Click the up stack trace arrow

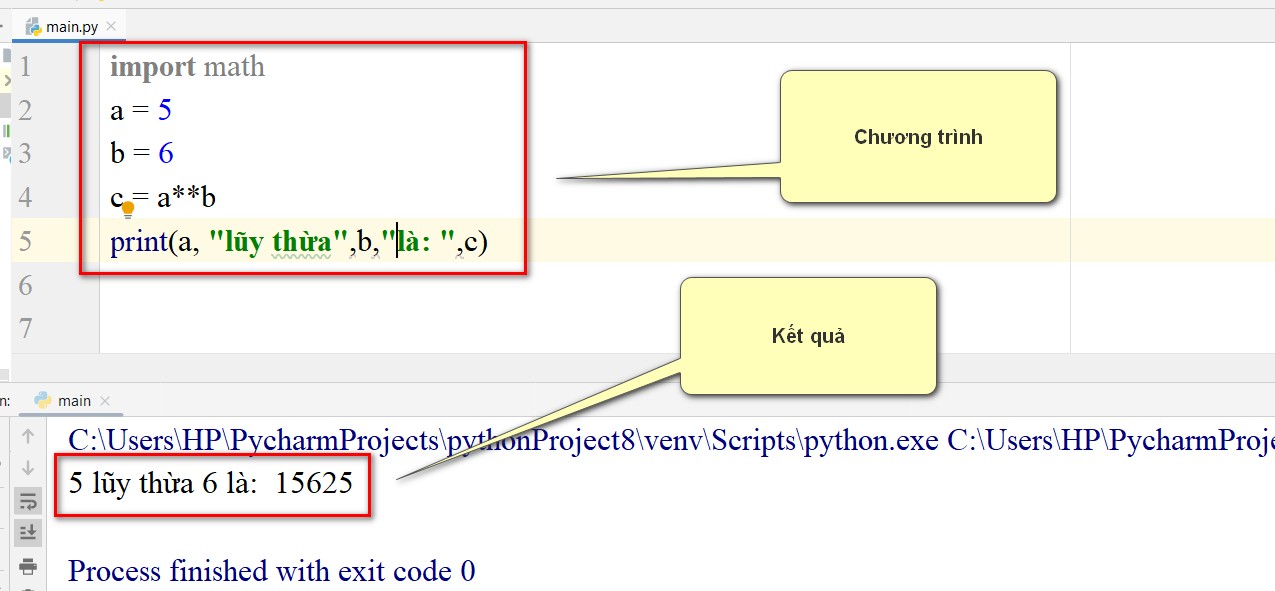tap(28, 436)
